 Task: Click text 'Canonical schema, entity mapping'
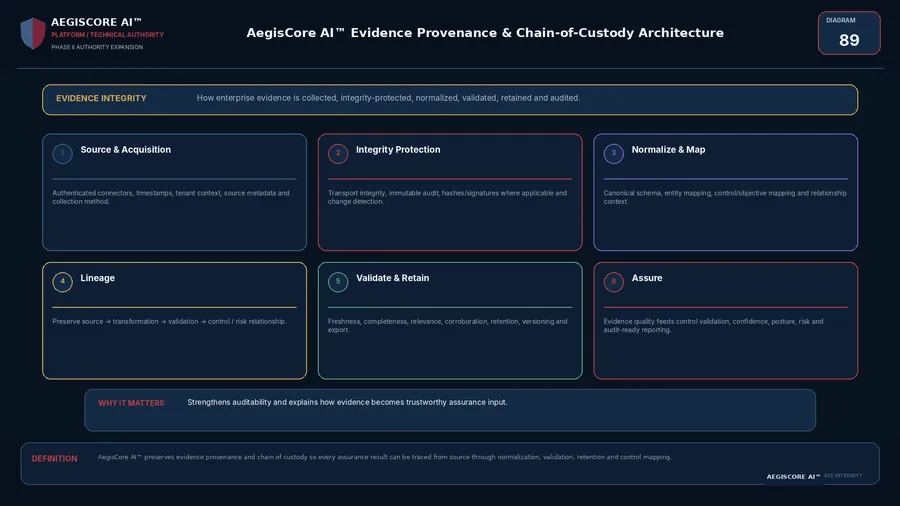657,193
